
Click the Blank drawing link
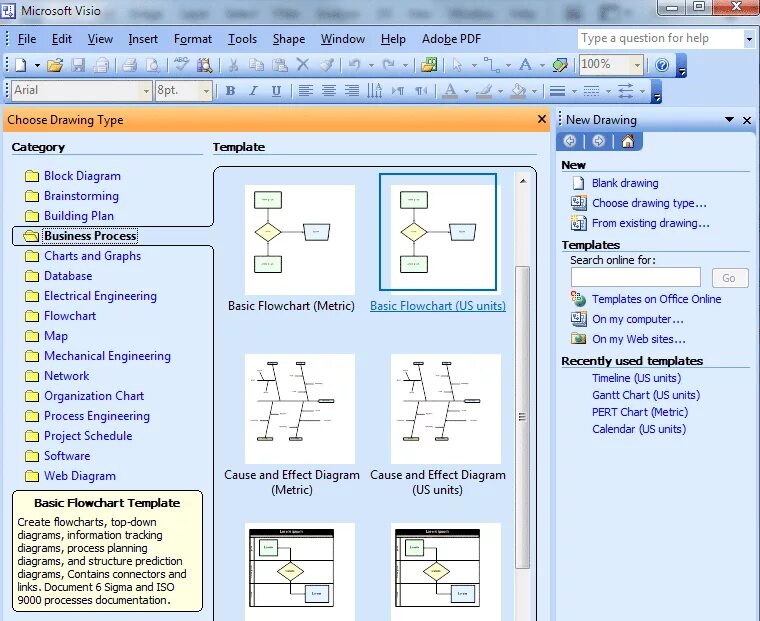625,183
